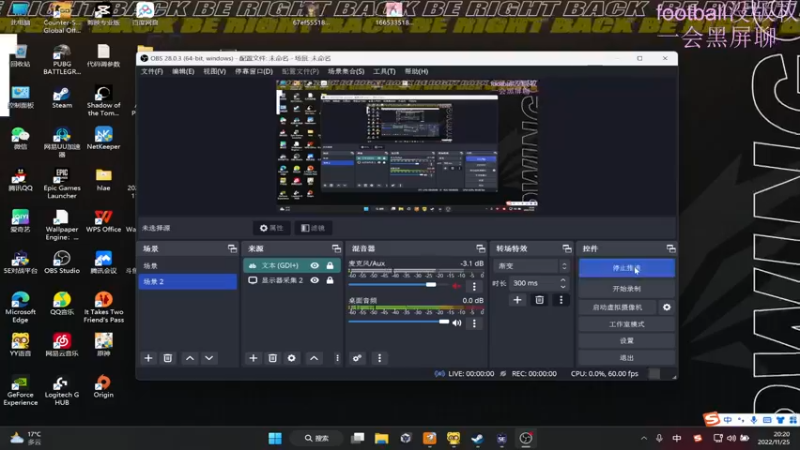The height and width of the screenshot is (450, 800).
Task: Pop out the 控件 dock panel
Action: tap(671, 248)
